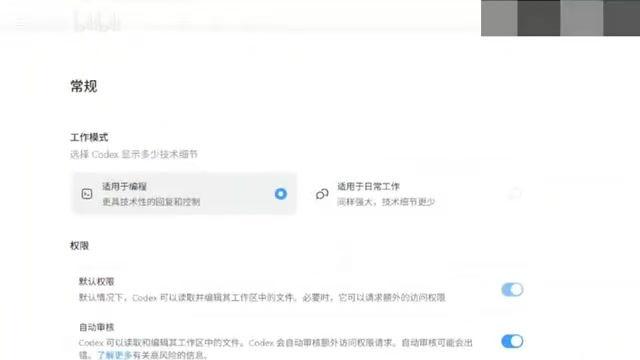Select the 适用于日常工作 radio button
The image size is (640, 360).
click(x=515, y=194)
